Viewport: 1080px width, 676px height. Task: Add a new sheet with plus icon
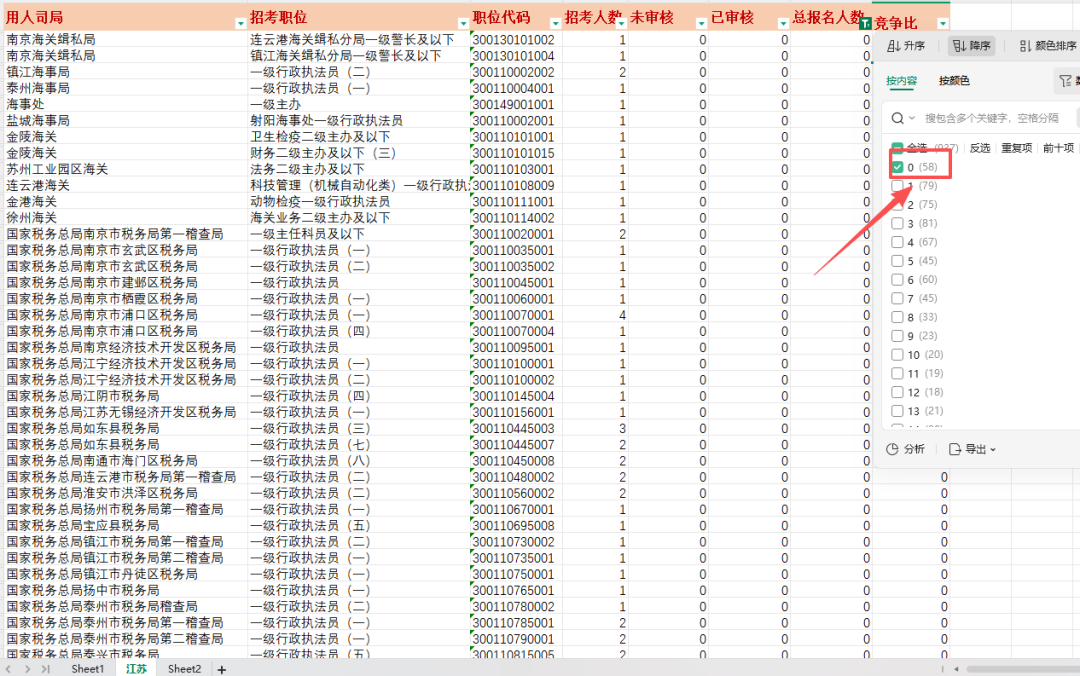click(x=222, y=669)
